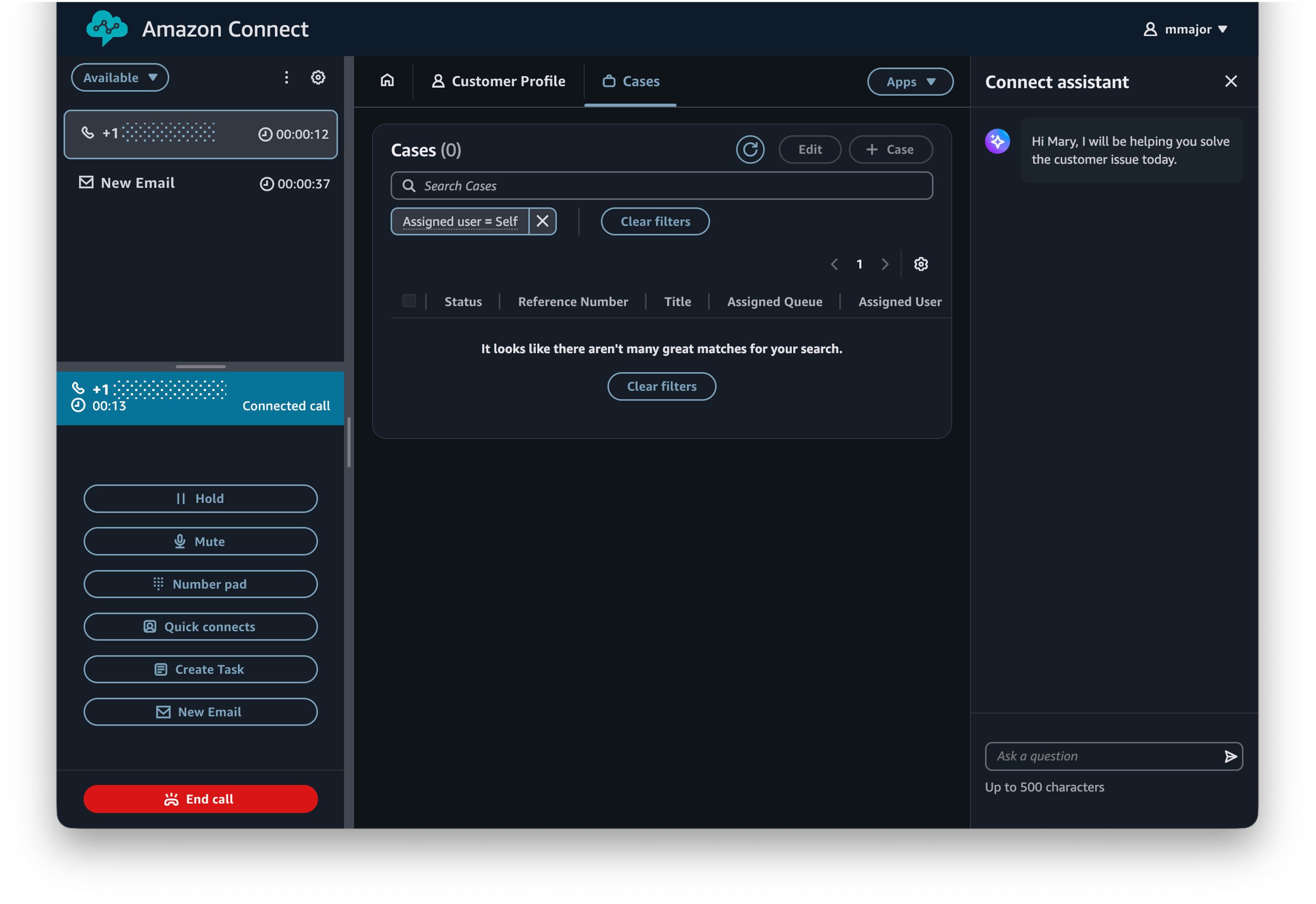The height and width of the screenshot is (904, 1316).
Task: Open the Home tab icon
Action: point(387,81)
